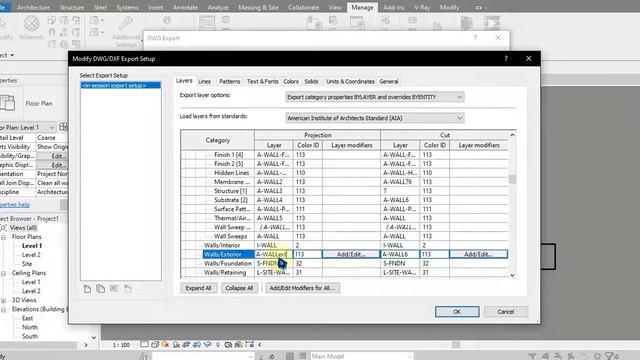The image size is (640, 360).
Task: Select Wall Sweeps category row
Action: pos(231,236)
